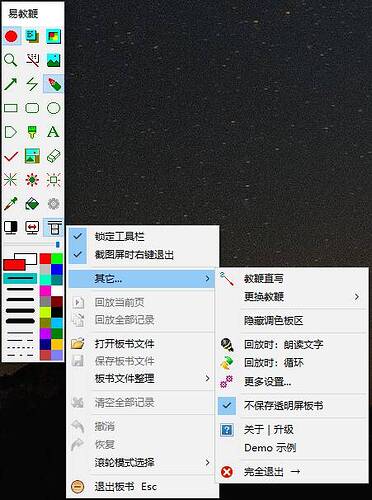Click the red record circle tool
The image size is (372, 500).
(x=11, y=36)
